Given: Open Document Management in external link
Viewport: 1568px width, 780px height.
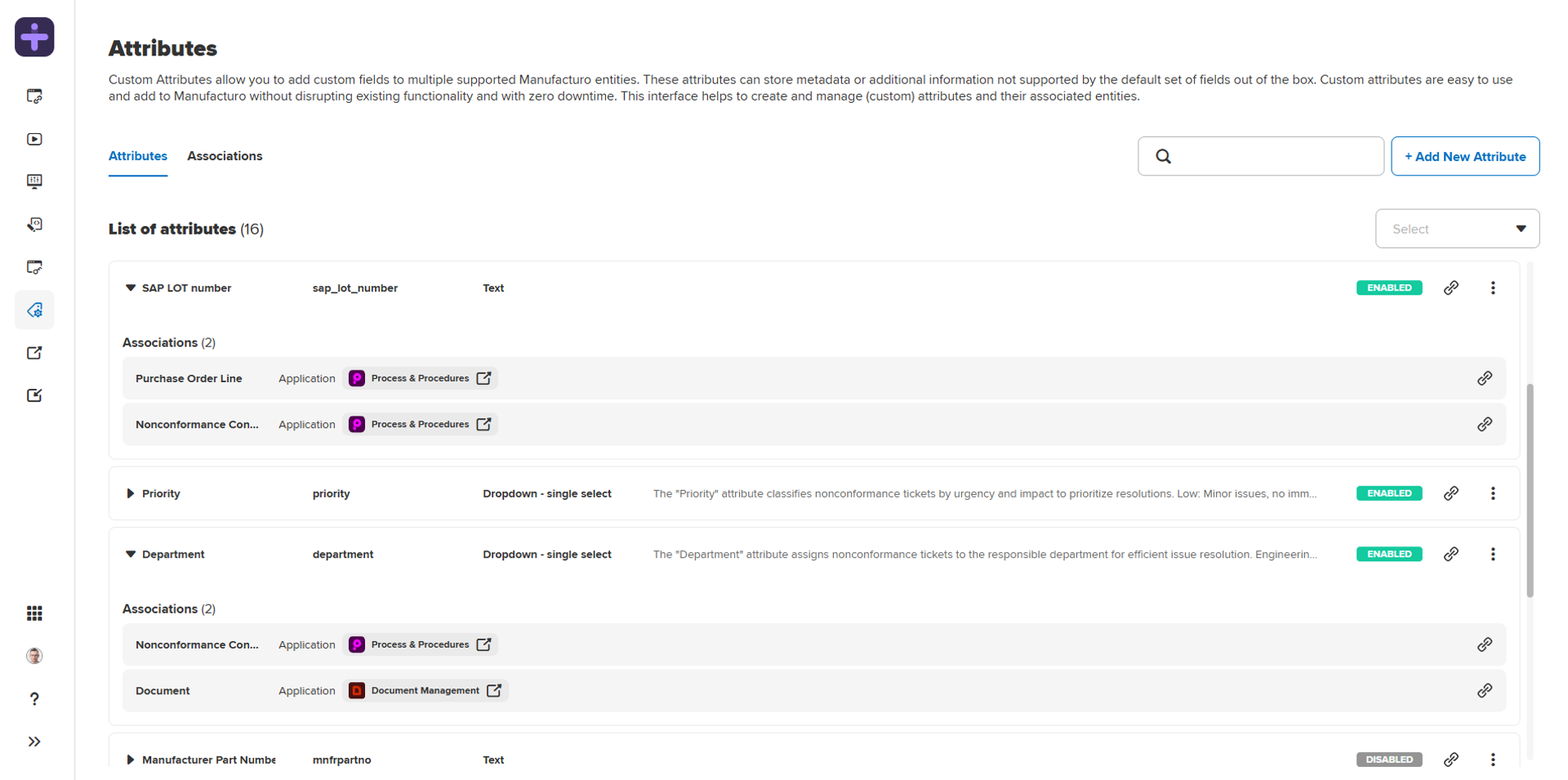Looking at the screenshot, I should pos(494,691).
